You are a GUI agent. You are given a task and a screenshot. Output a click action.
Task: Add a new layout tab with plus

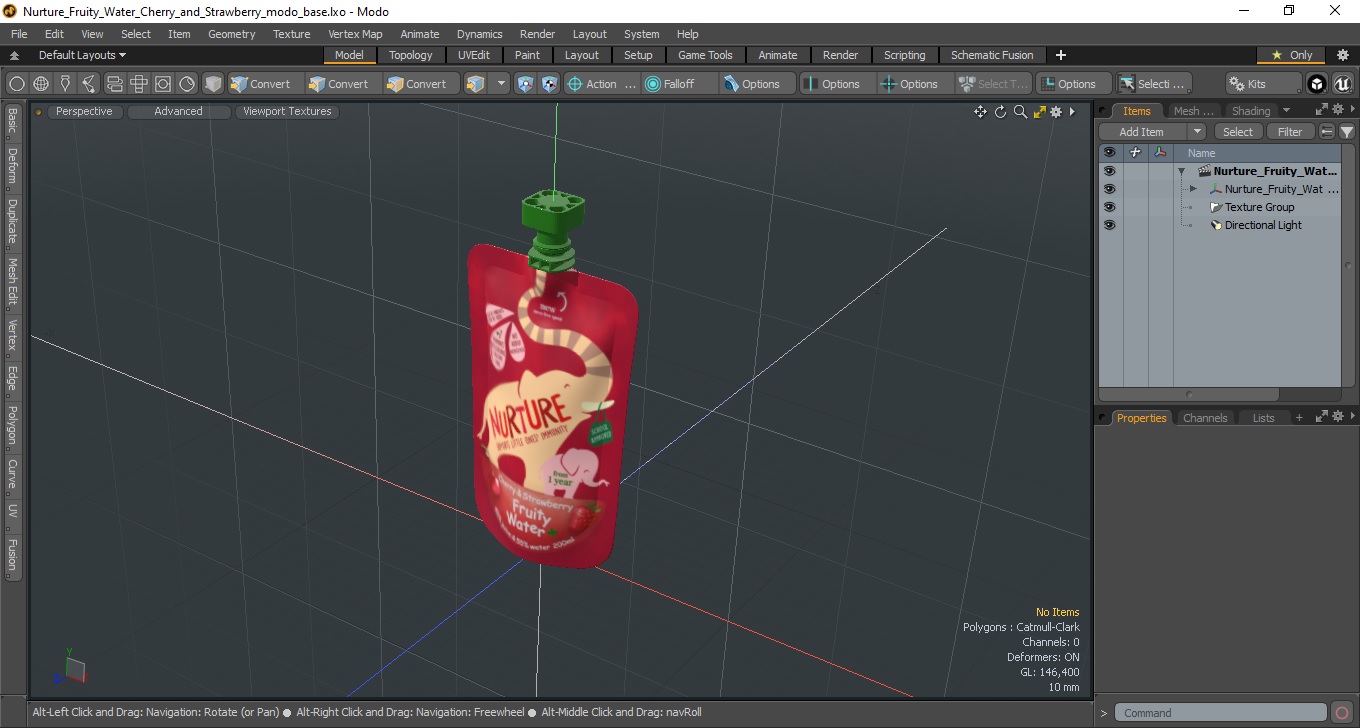coord(1061,55)
